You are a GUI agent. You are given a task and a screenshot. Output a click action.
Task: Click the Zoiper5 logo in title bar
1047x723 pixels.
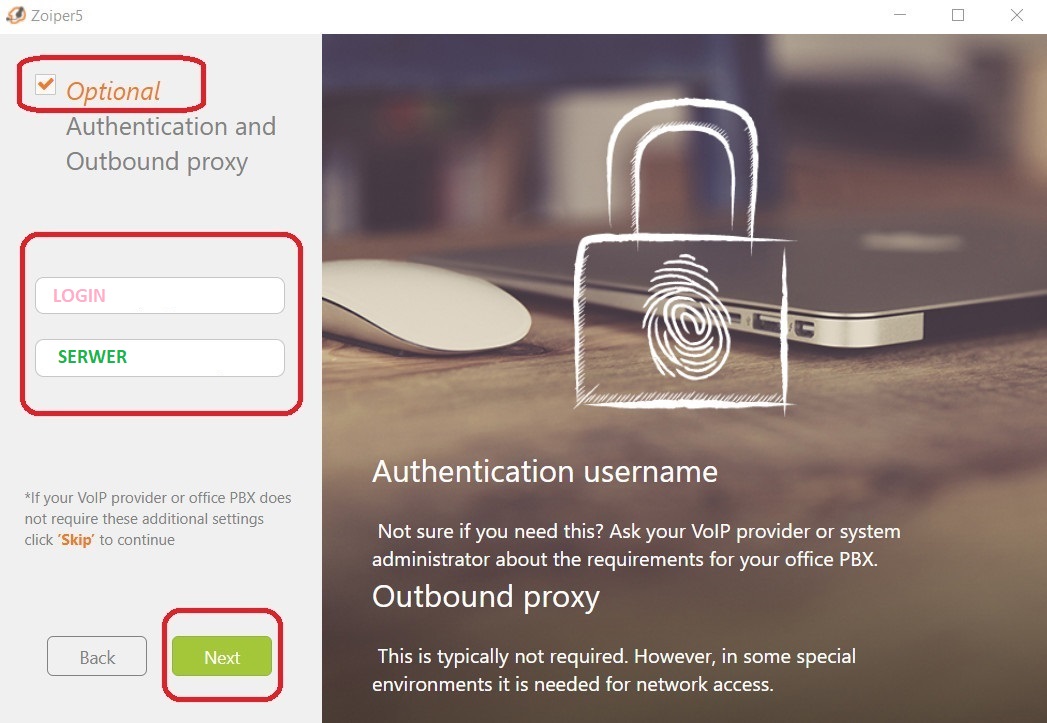15,15
